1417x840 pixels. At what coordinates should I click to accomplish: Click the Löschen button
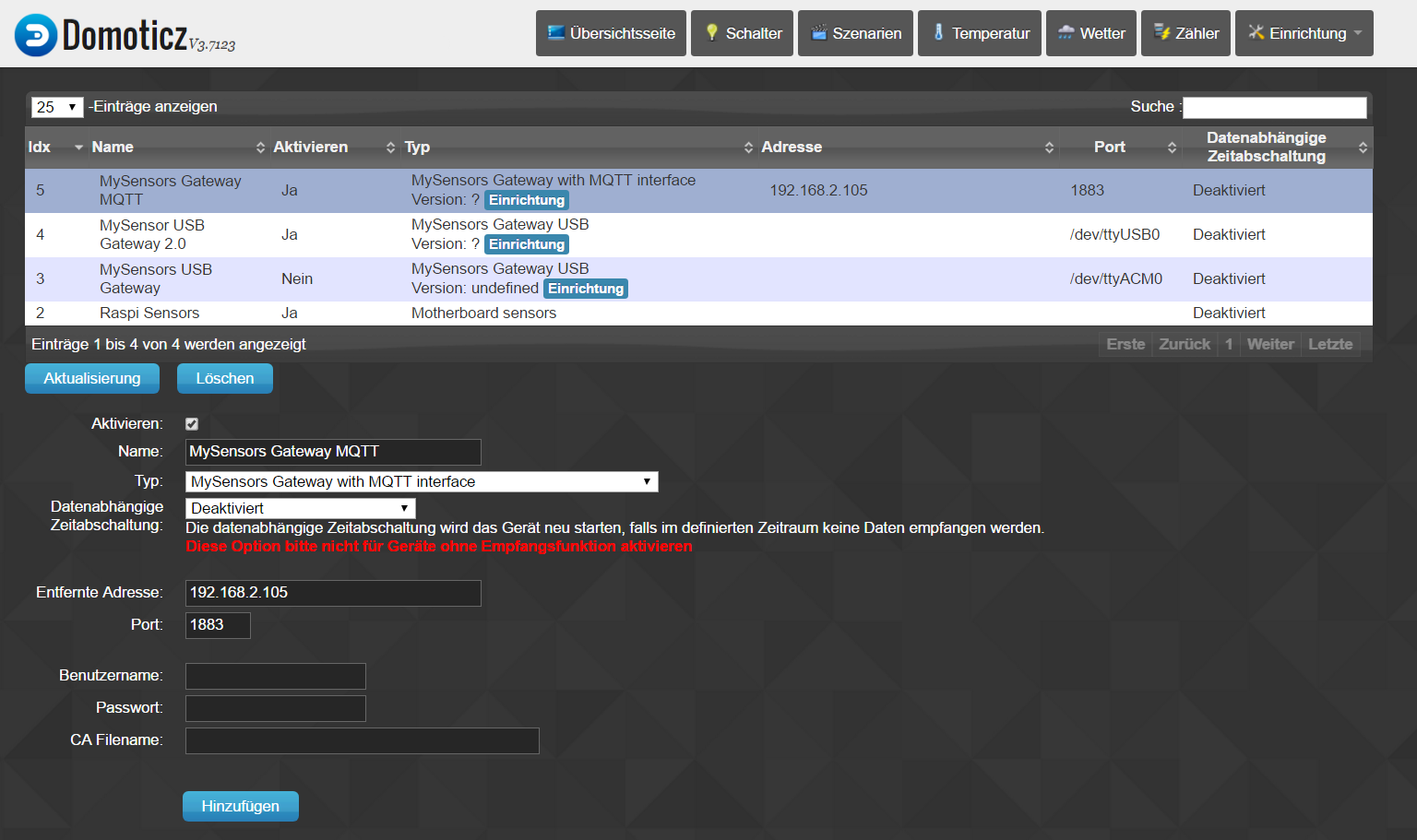[x=224, y=378]
